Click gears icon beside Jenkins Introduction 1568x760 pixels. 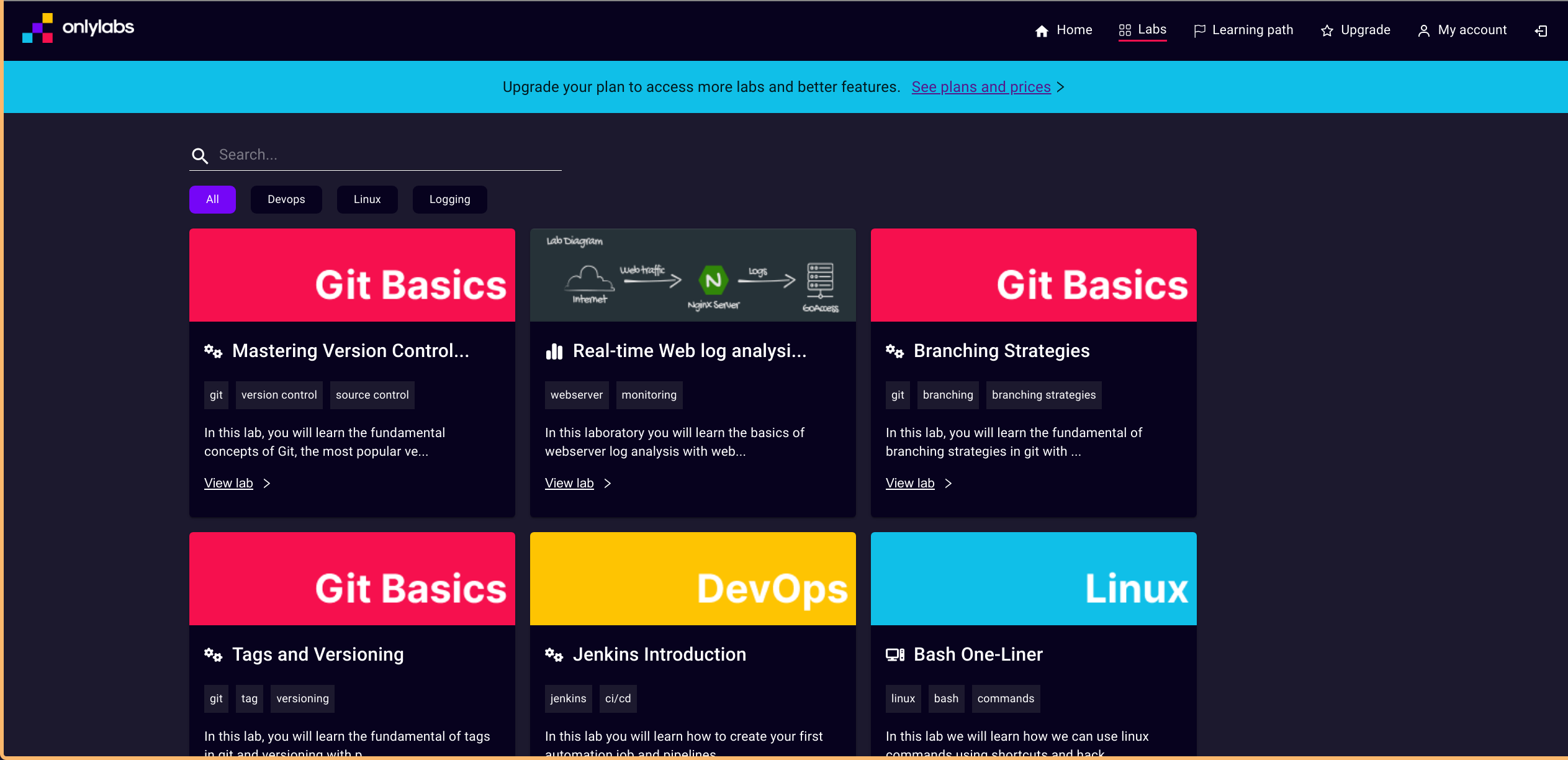554,654
